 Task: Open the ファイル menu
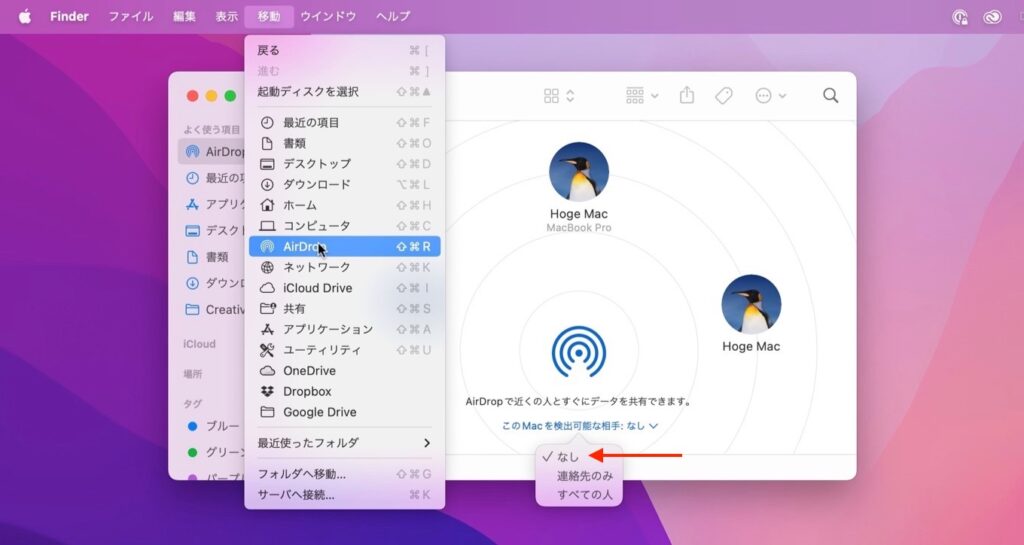(x=131, y=16)
